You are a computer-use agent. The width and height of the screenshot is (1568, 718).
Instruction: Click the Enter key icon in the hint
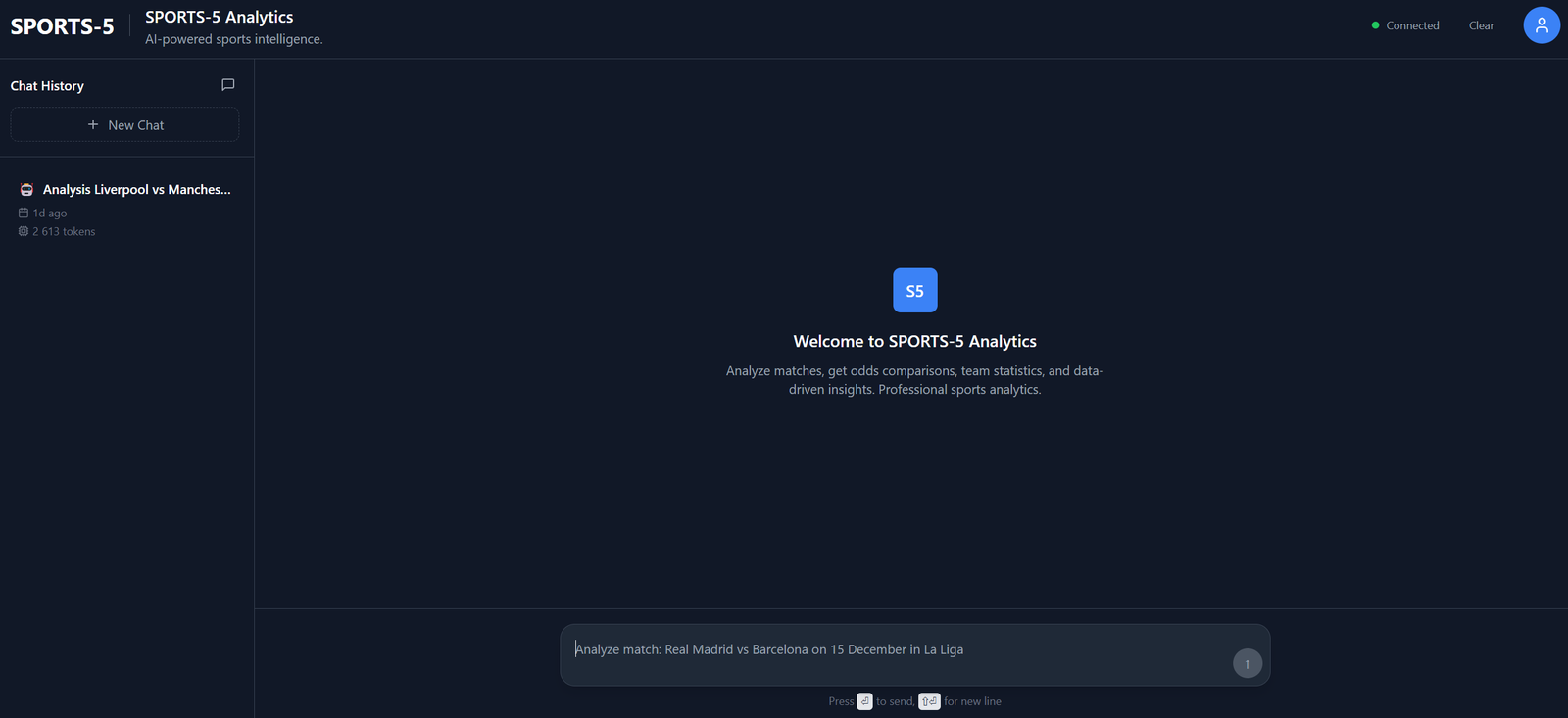864,701
